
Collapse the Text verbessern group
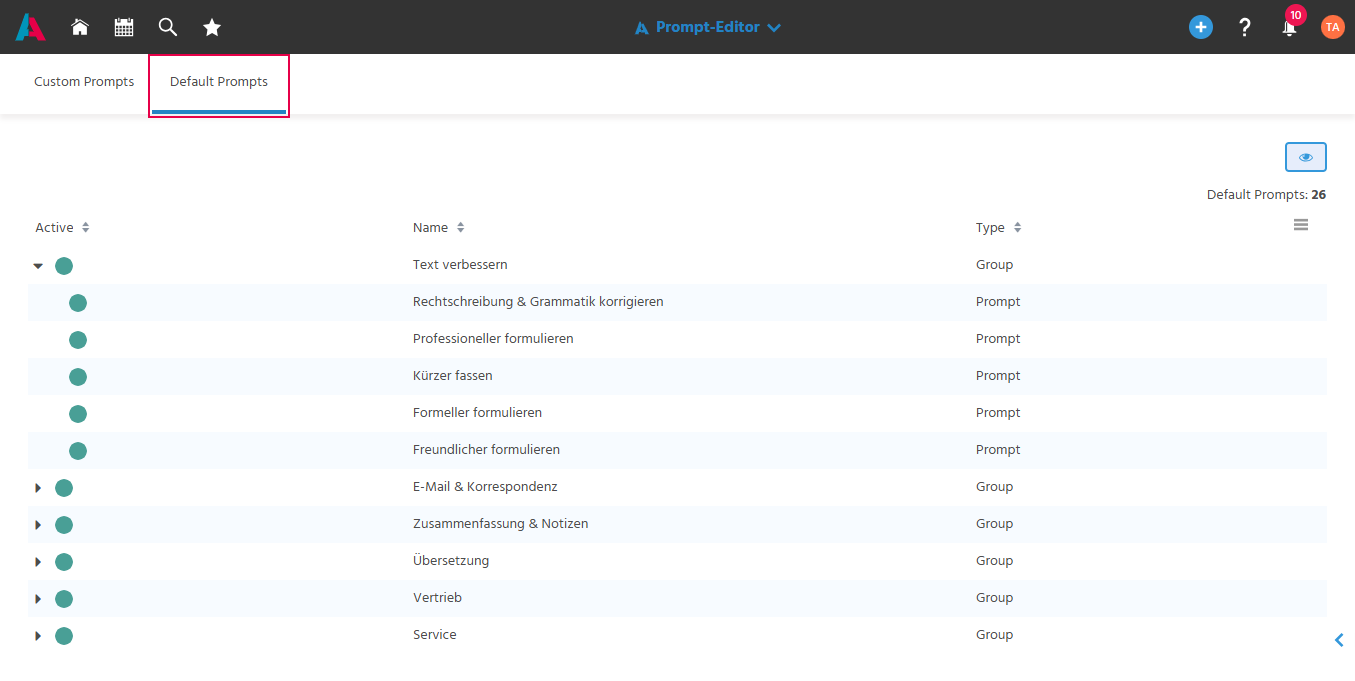pyautogui.click(x=38, y=266)
